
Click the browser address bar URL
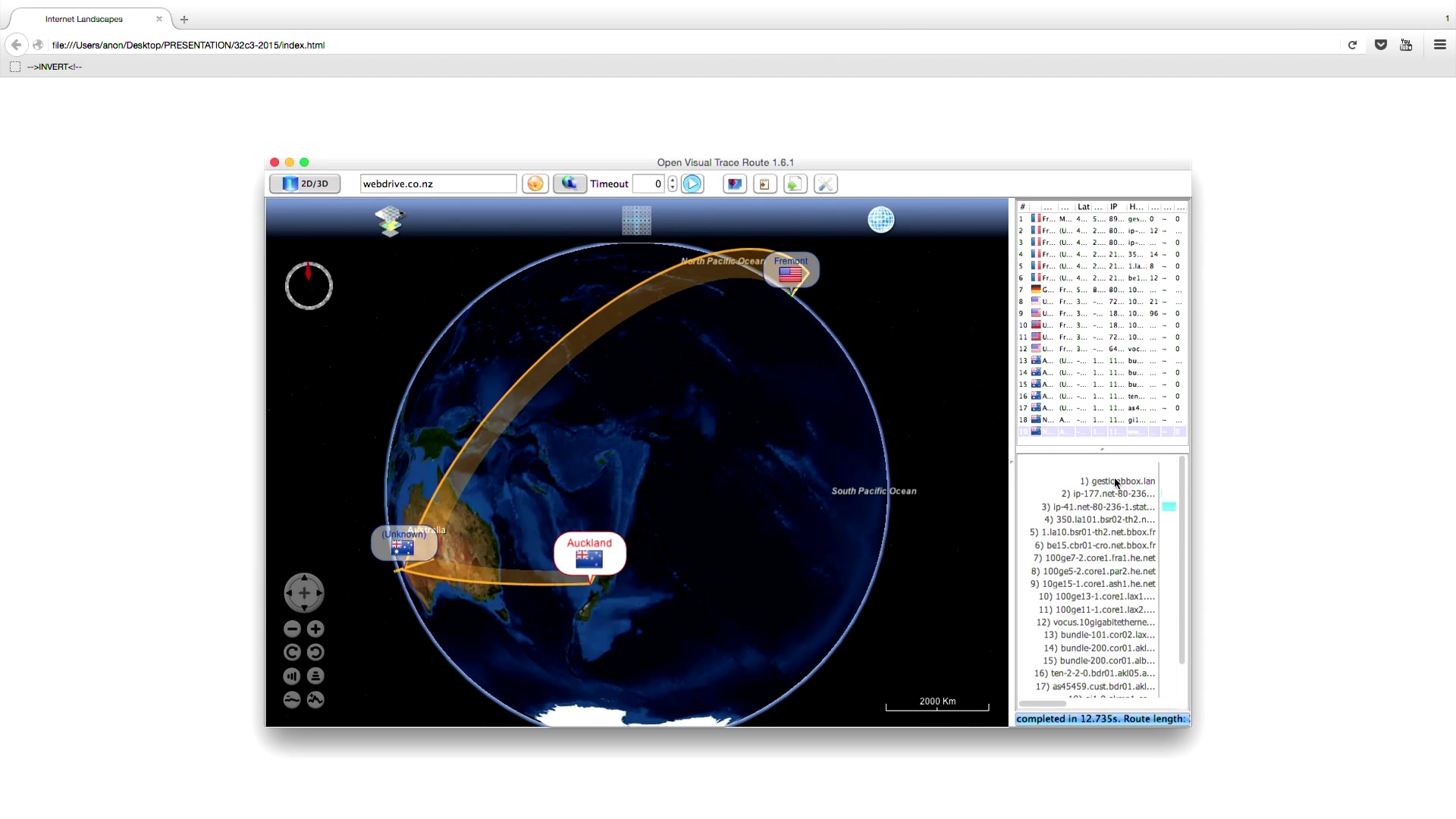click(x=188, y=45)
